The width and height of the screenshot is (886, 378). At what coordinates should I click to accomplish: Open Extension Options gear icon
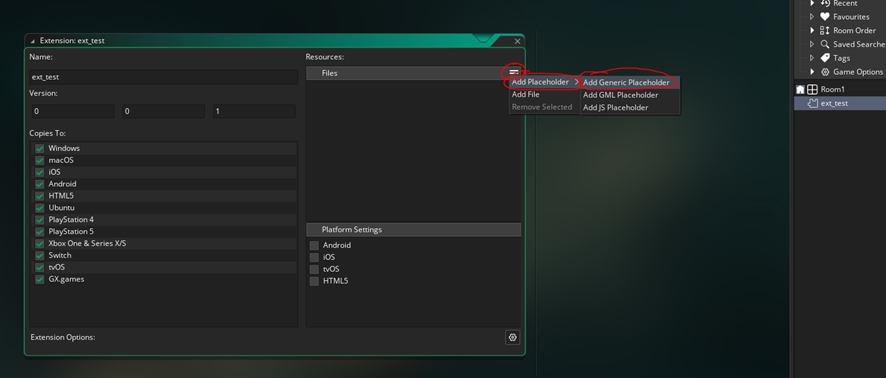coord(513,337)
